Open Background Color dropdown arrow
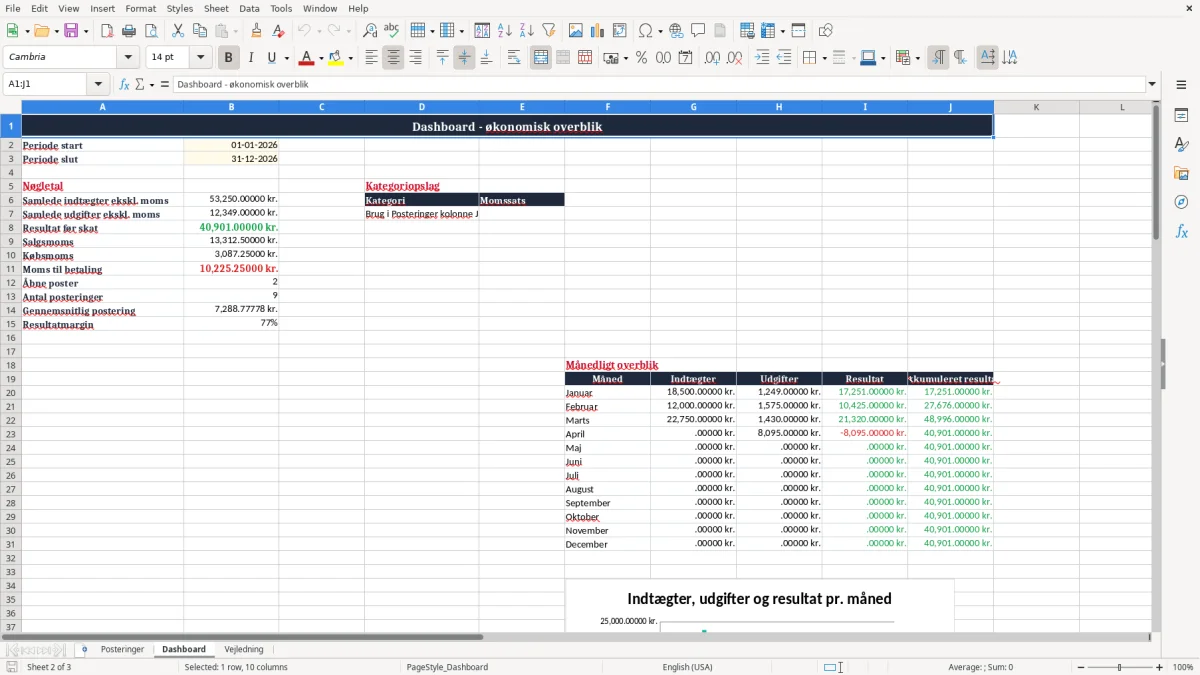Viewport: 1200px width, 675px height. 350,58
